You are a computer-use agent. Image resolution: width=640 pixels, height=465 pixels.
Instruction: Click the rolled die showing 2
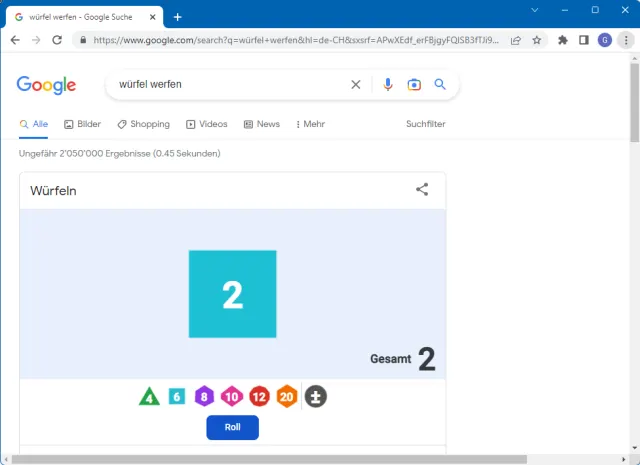[232, 294]
